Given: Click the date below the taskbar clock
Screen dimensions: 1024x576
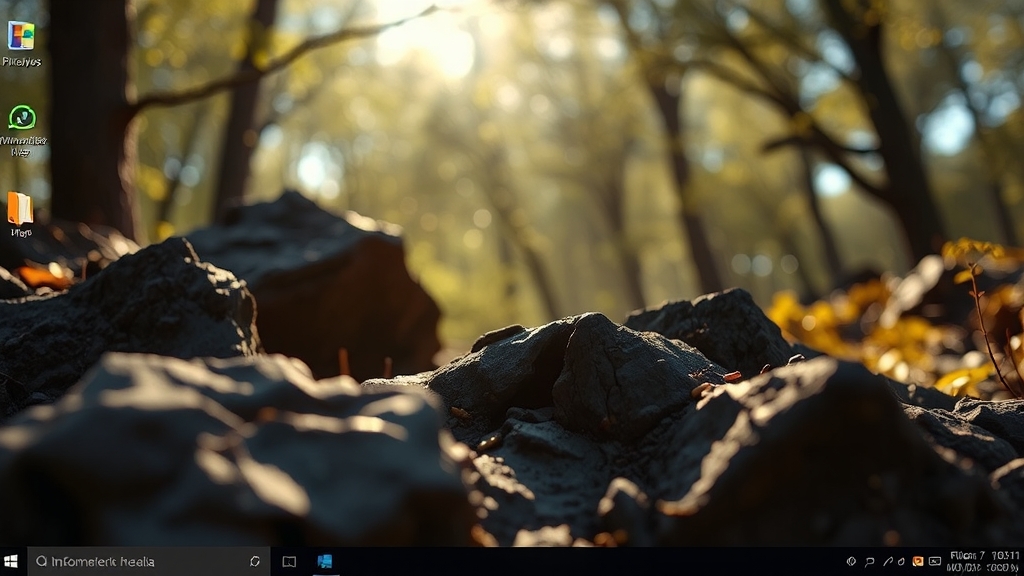Looking at the screenshot, I should pos(984,567).
